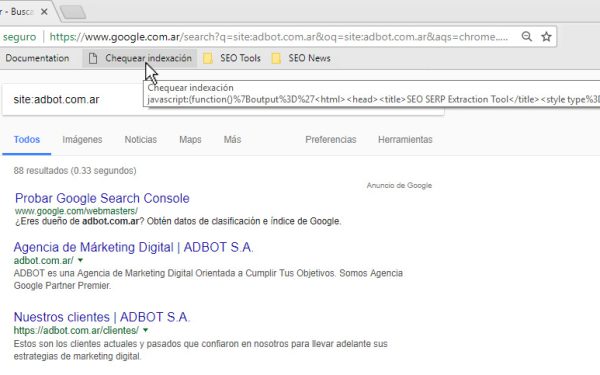600x375 pixels.
Task: Close the current browser tab
Action: pos(44,12)
